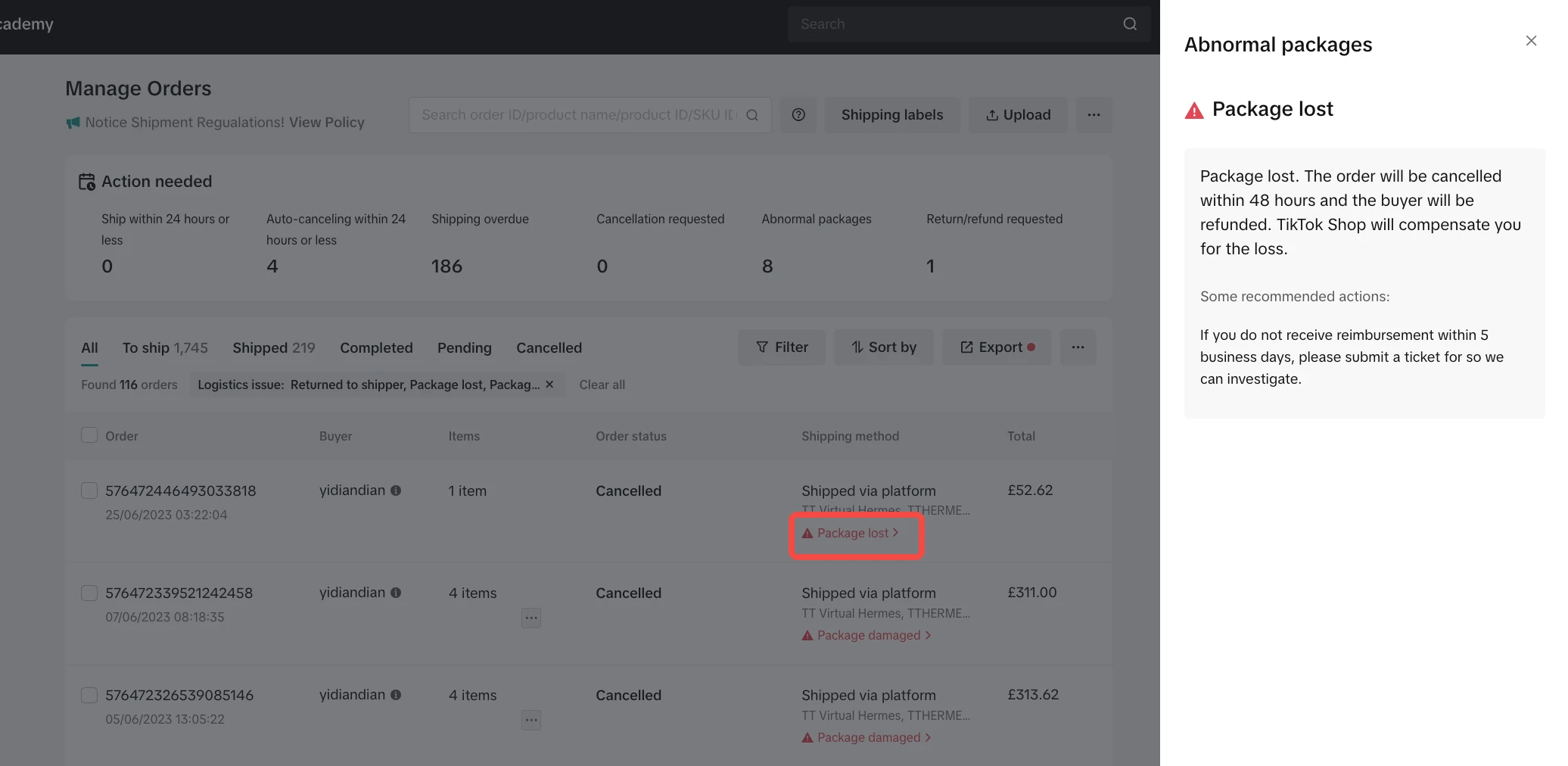
Task: Switch to the To ship tab
Action: tap(164, 348)
